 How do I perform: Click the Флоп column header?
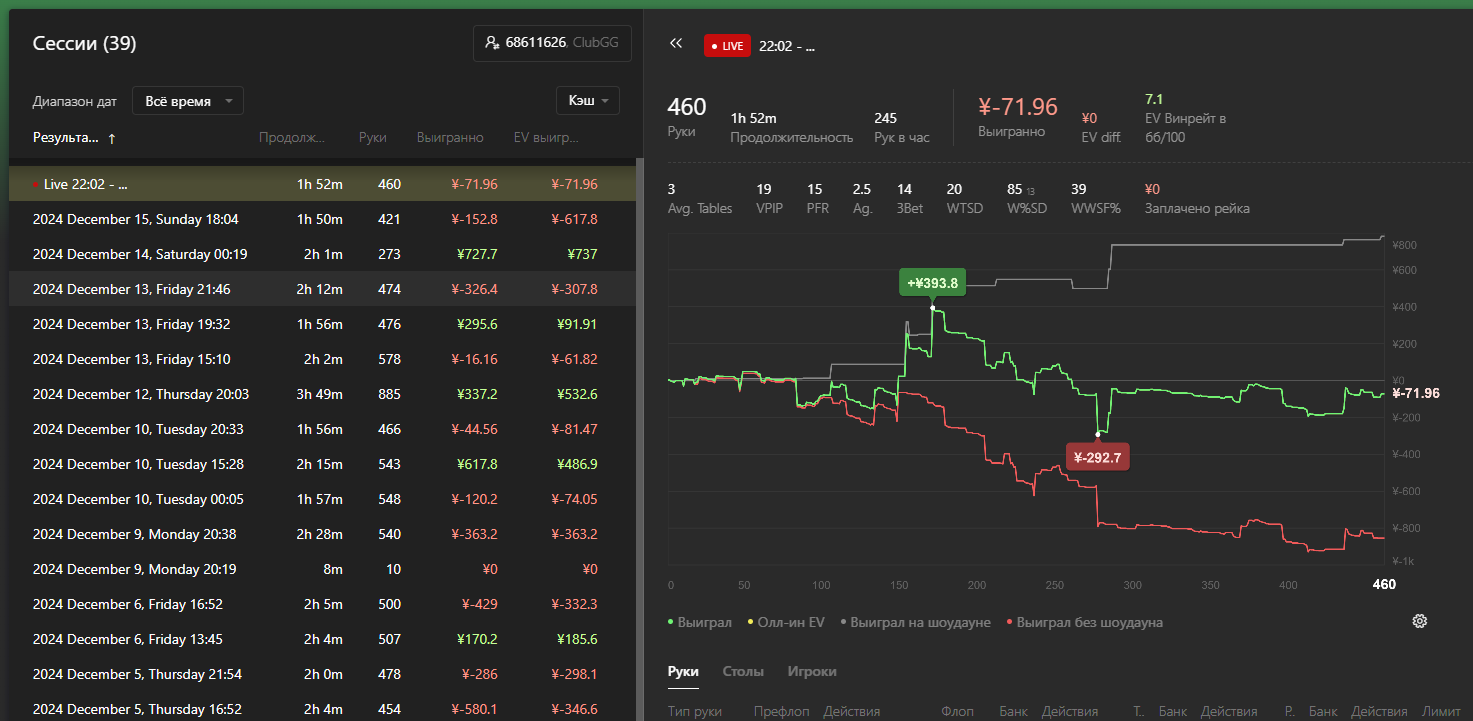(957, 711)
